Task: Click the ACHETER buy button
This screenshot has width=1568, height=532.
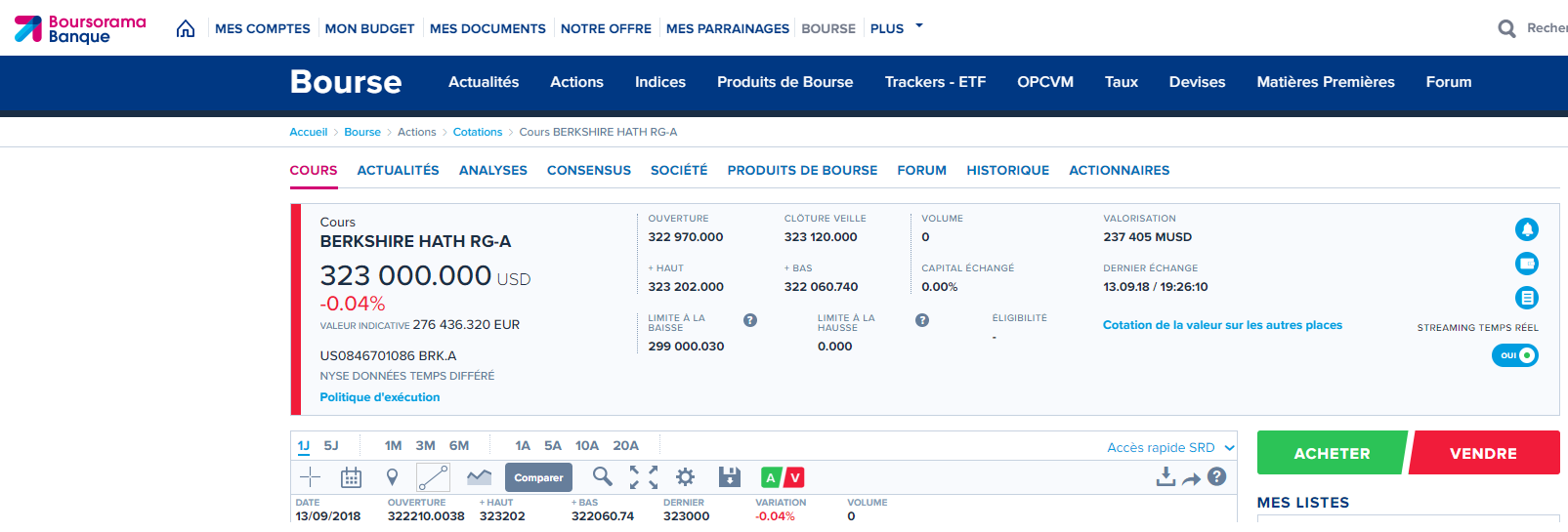Action: [1332, 453]
